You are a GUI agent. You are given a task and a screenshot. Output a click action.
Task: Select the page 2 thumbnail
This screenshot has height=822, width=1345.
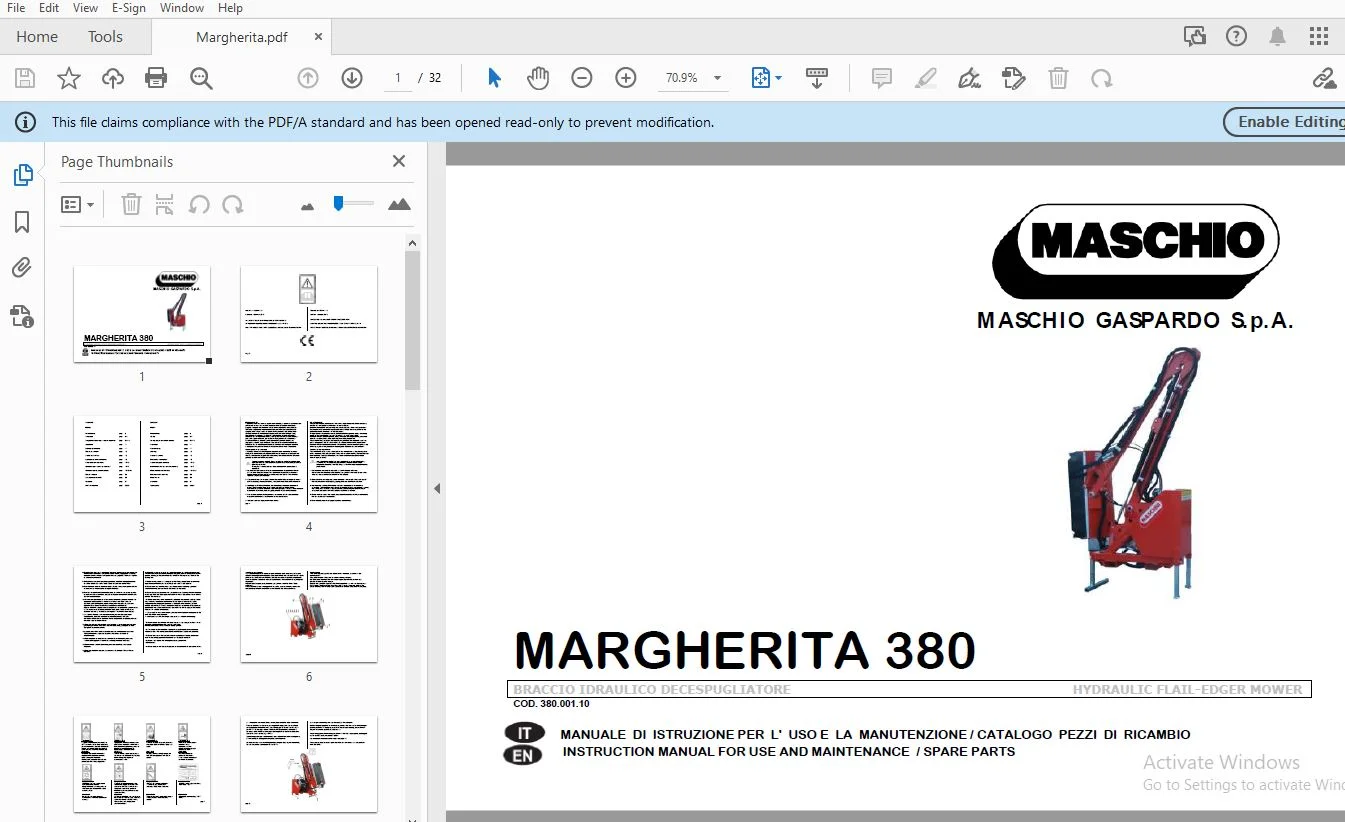(x=309, y=314)
